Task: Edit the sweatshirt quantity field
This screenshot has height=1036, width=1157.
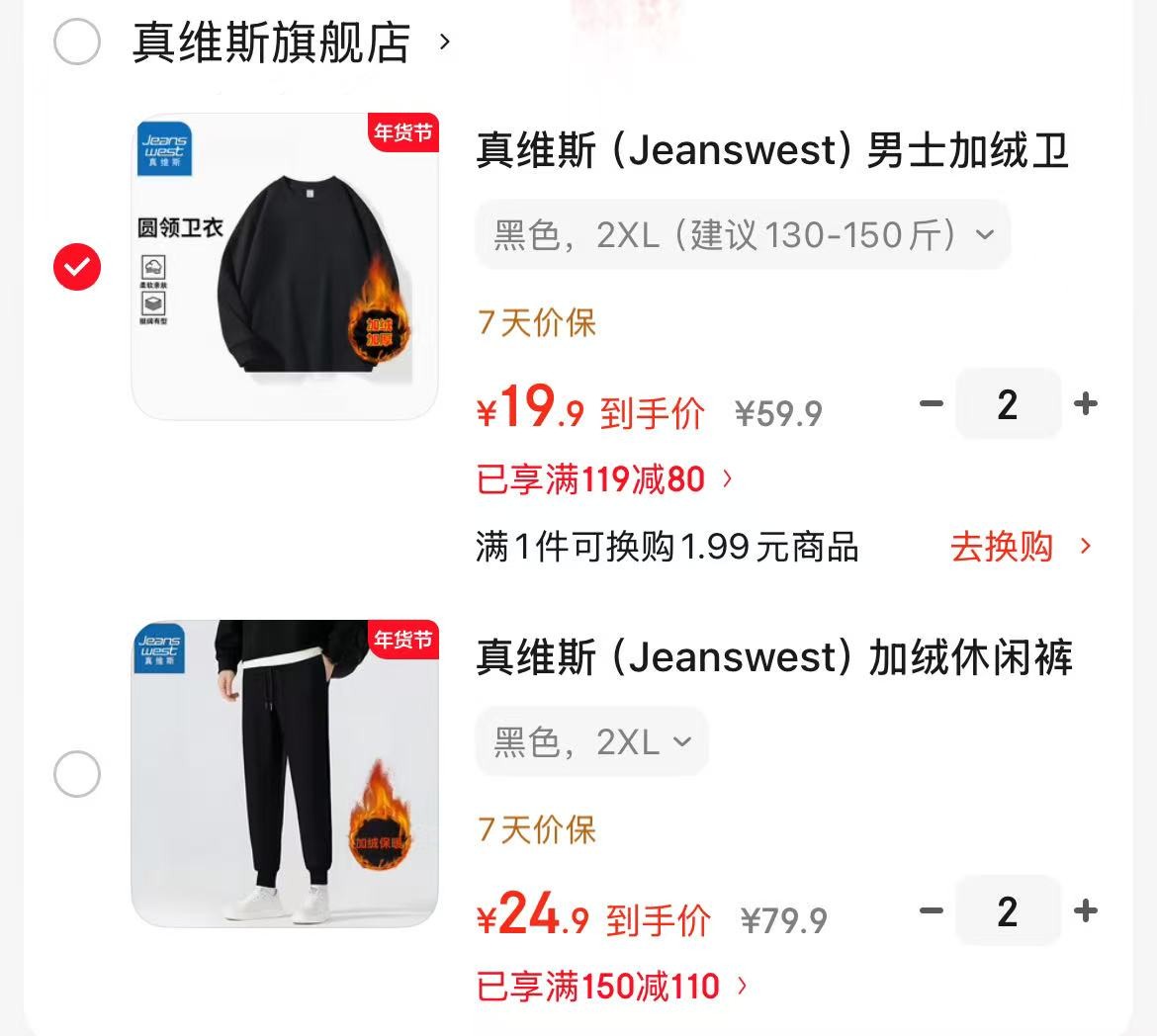Action: (x=1008, y=403)
